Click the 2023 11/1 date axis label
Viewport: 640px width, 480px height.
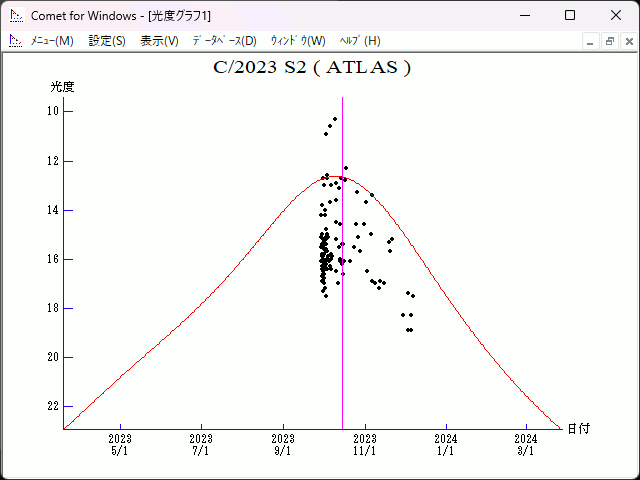pyautogui.click(x=364, y=445)
